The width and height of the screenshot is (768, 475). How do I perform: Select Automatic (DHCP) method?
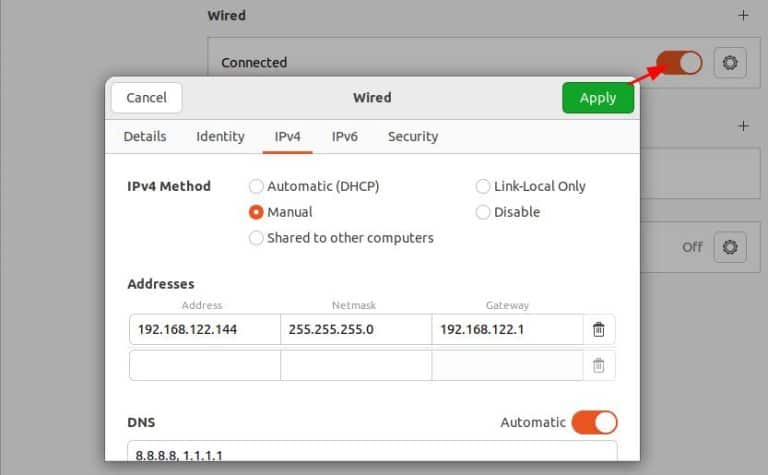[x=257, y=187]
